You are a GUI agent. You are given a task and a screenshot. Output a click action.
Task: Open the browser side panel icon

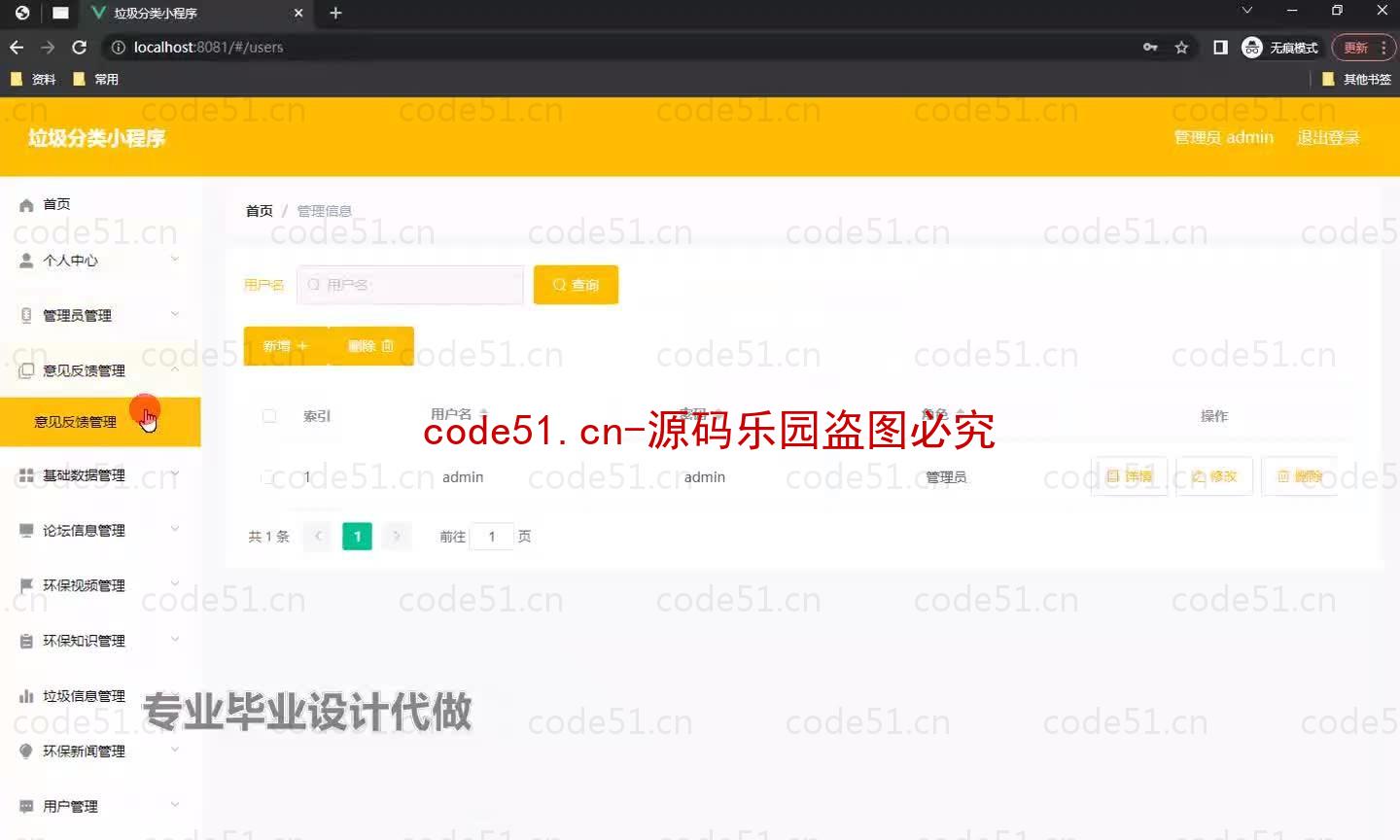(x=1220, y=47)
